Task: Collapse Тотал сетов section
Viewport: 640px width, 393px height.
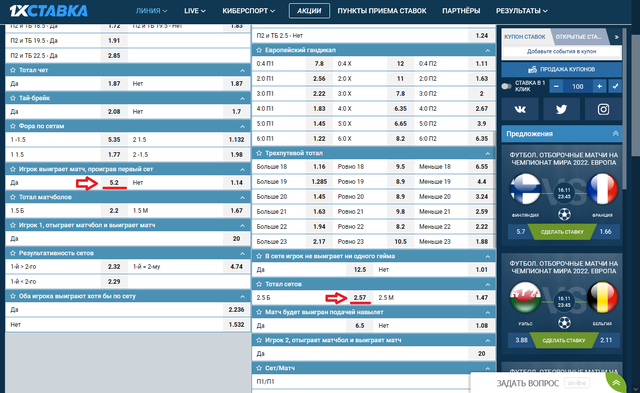Action: tap(488, 284)
